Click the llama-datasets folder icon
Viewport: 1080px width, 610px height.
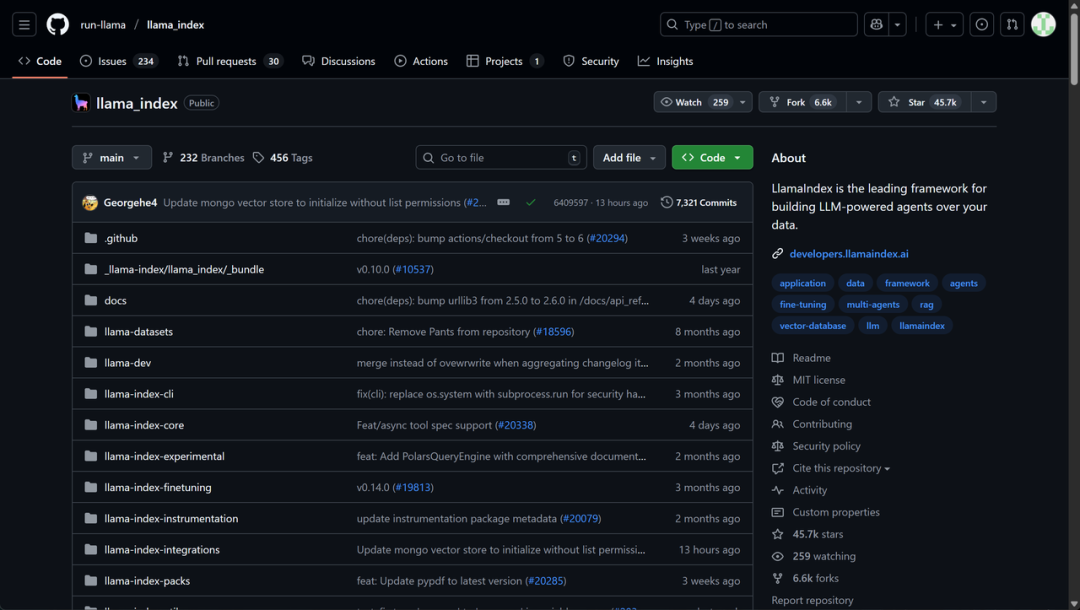[x=90, y=331]
